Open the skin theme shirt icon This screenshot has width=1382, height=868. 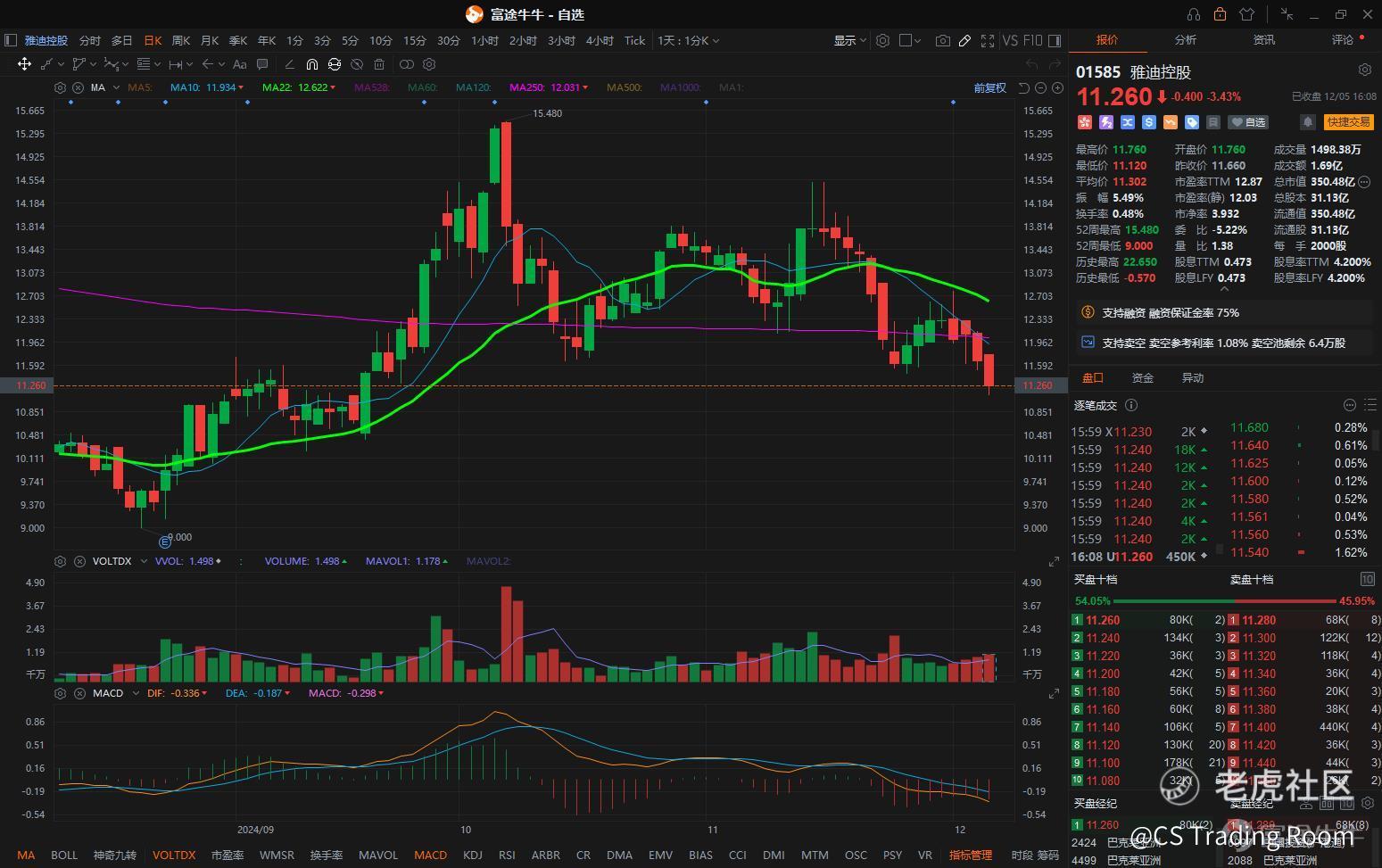pyautogui.click(x=1246, y=14)
